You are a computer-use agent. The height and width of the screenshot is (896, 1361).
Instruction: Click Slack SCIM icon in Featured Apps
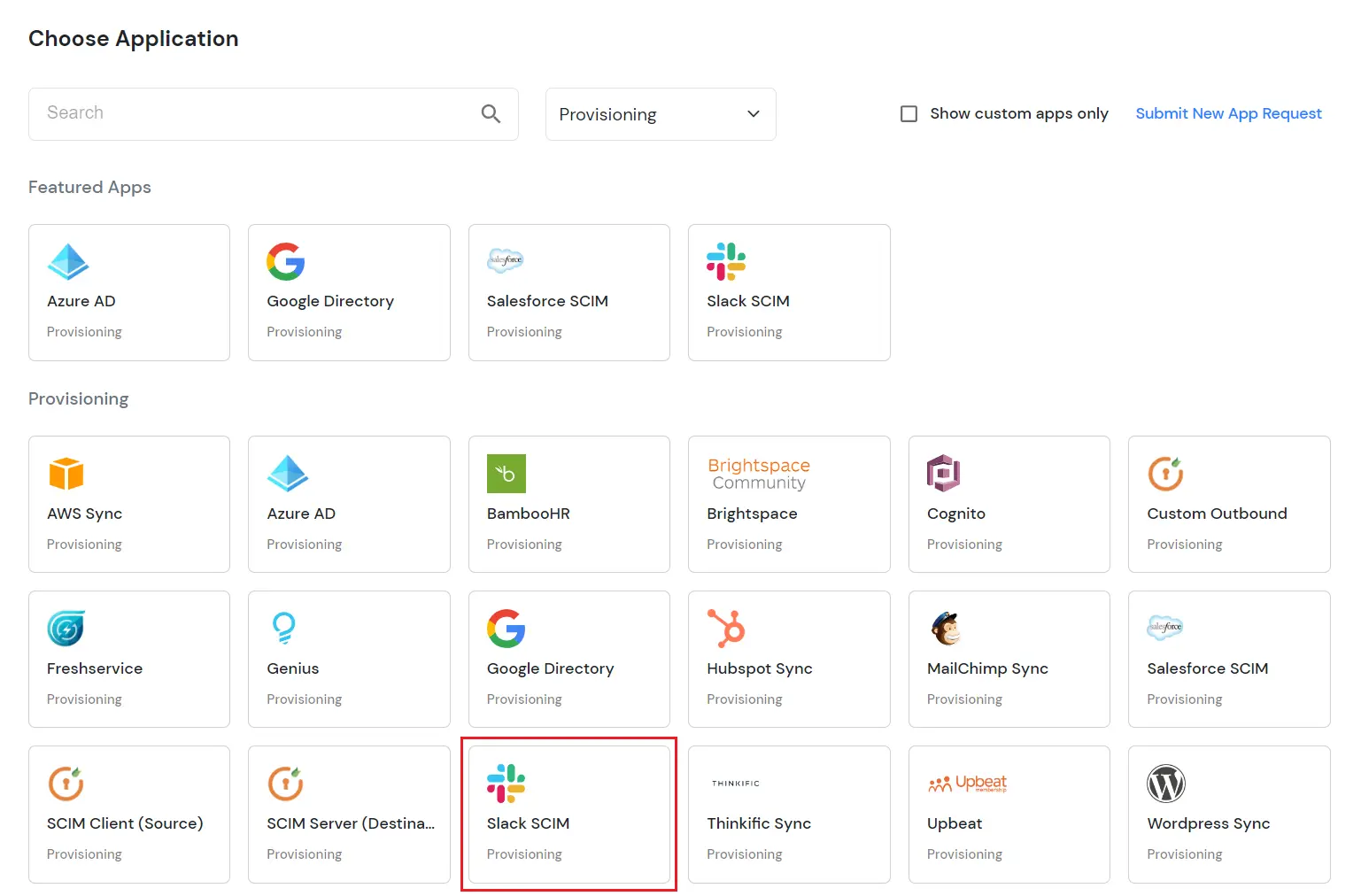pyautogui.click(x=726, y=261)
